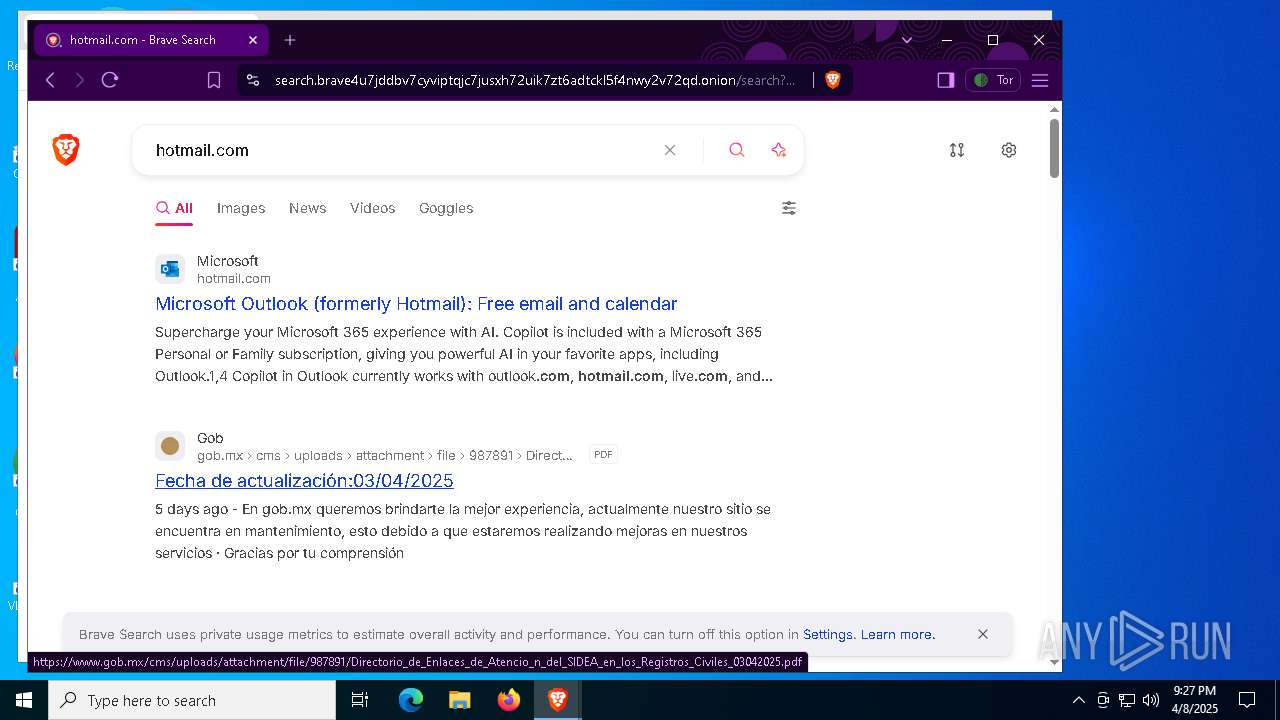Open the volume control tray icon

[1151, 700]
